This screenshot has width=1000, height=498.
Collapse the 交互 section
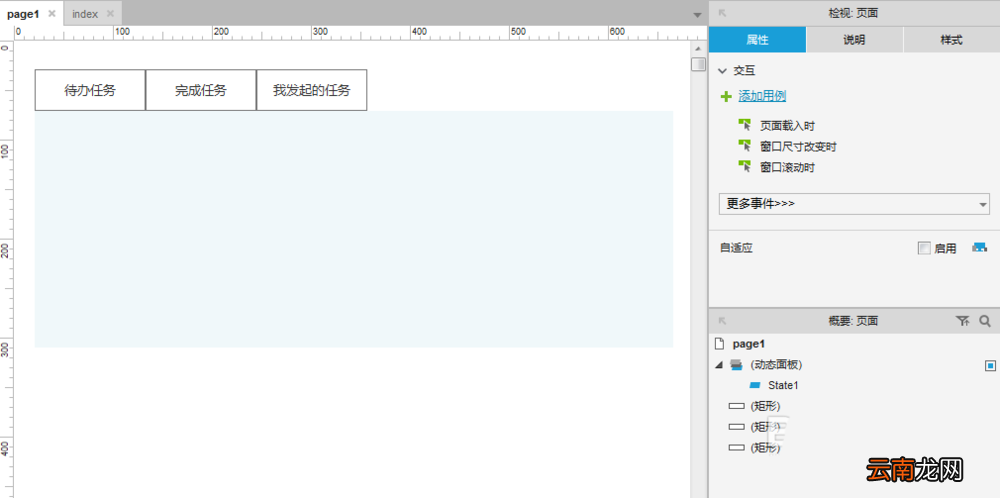click(722, 71)
